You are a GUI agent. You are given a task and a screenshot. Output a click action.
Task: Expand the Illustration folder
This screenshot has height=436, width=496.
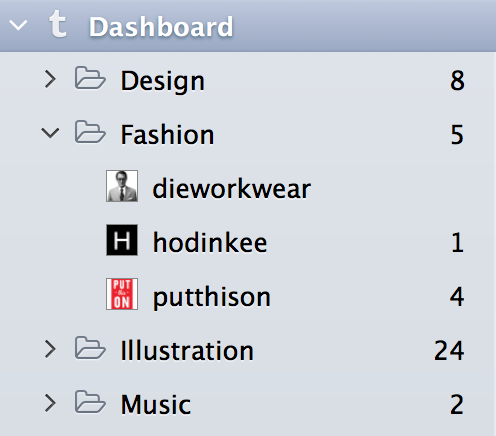pyautogui.click(x=50, y=349)
